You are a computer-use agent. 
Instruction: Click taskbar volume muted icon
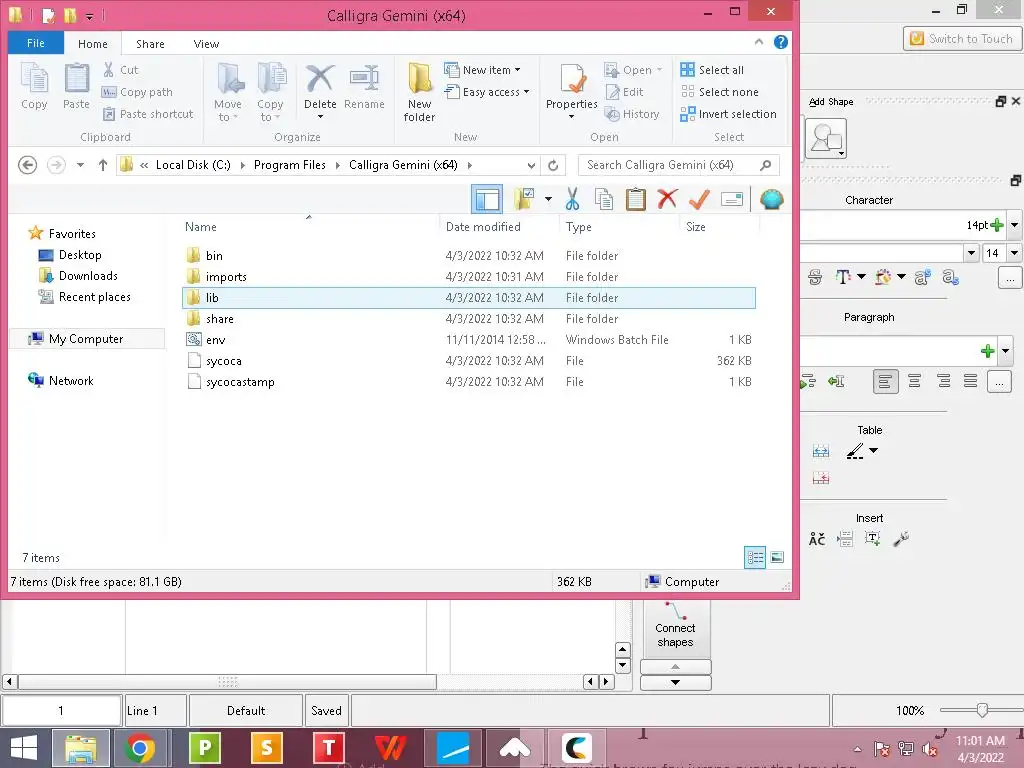(930, 749)
